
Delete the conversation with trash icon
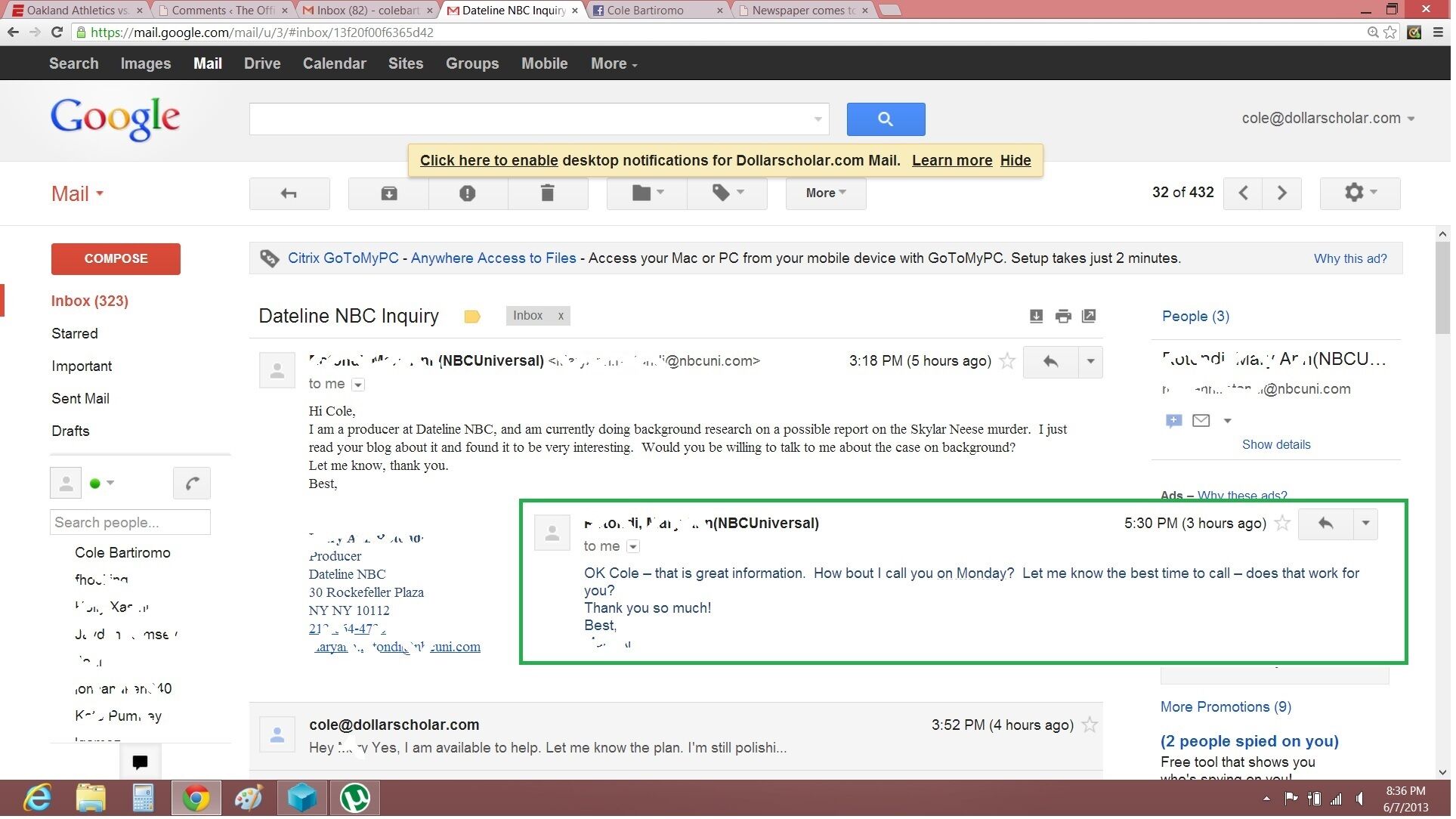[549, 194]
